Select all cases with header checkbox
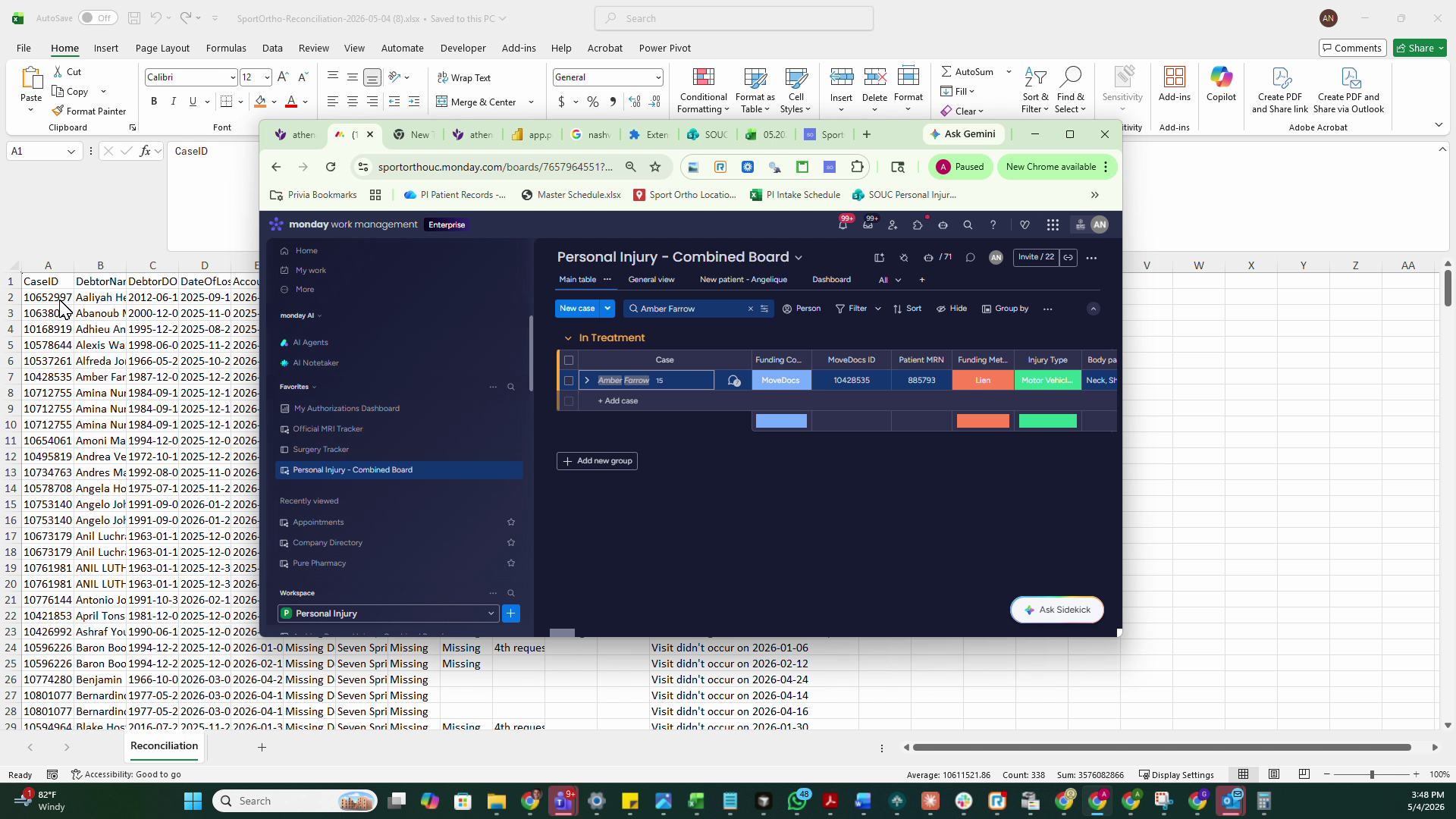The height and width of the screenshot is (819, 1456). click(569, 360)
